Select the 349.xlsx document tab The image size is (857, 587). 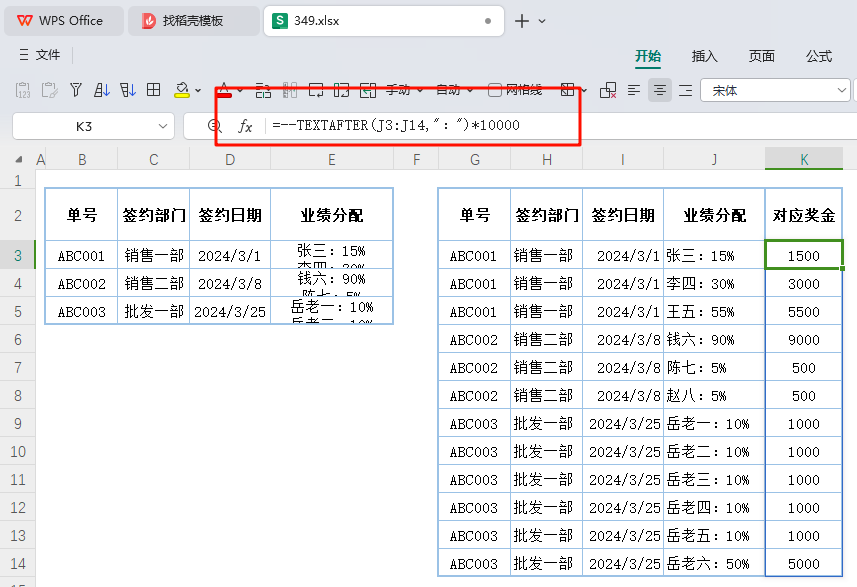[x=383, y=21]
